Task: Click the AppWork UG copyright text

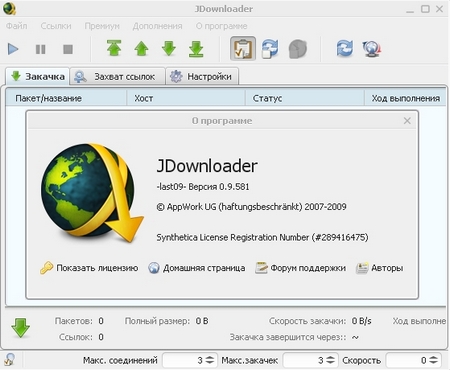Action: [x=251, y=207]
